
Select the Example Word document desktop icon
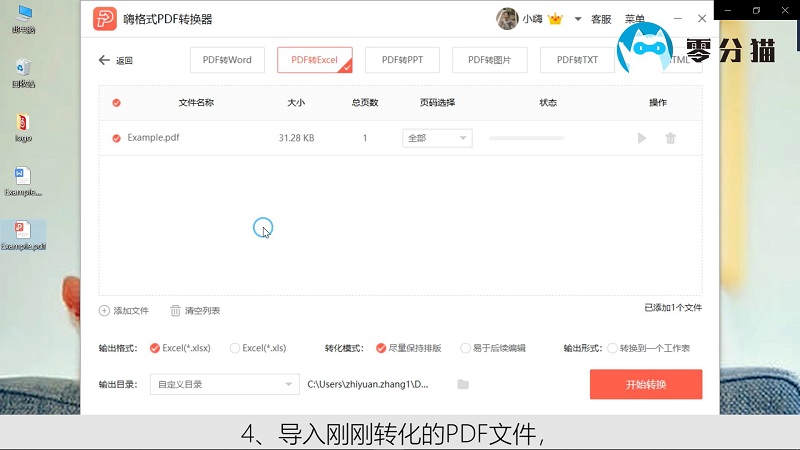pos(23,182)
